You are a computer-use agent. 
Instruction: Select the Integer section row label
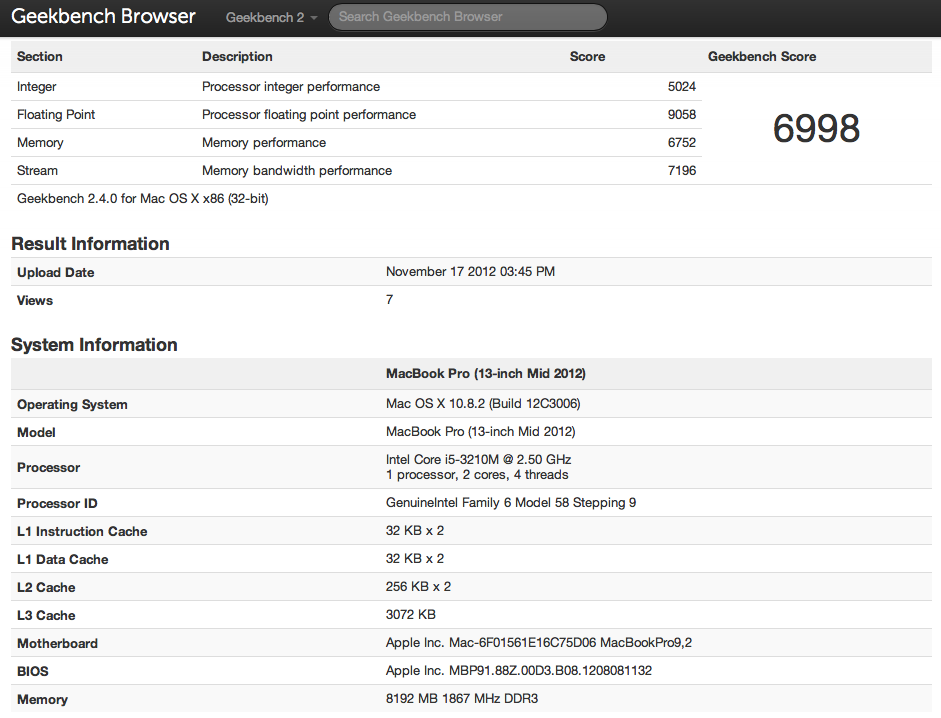(37, 86)
